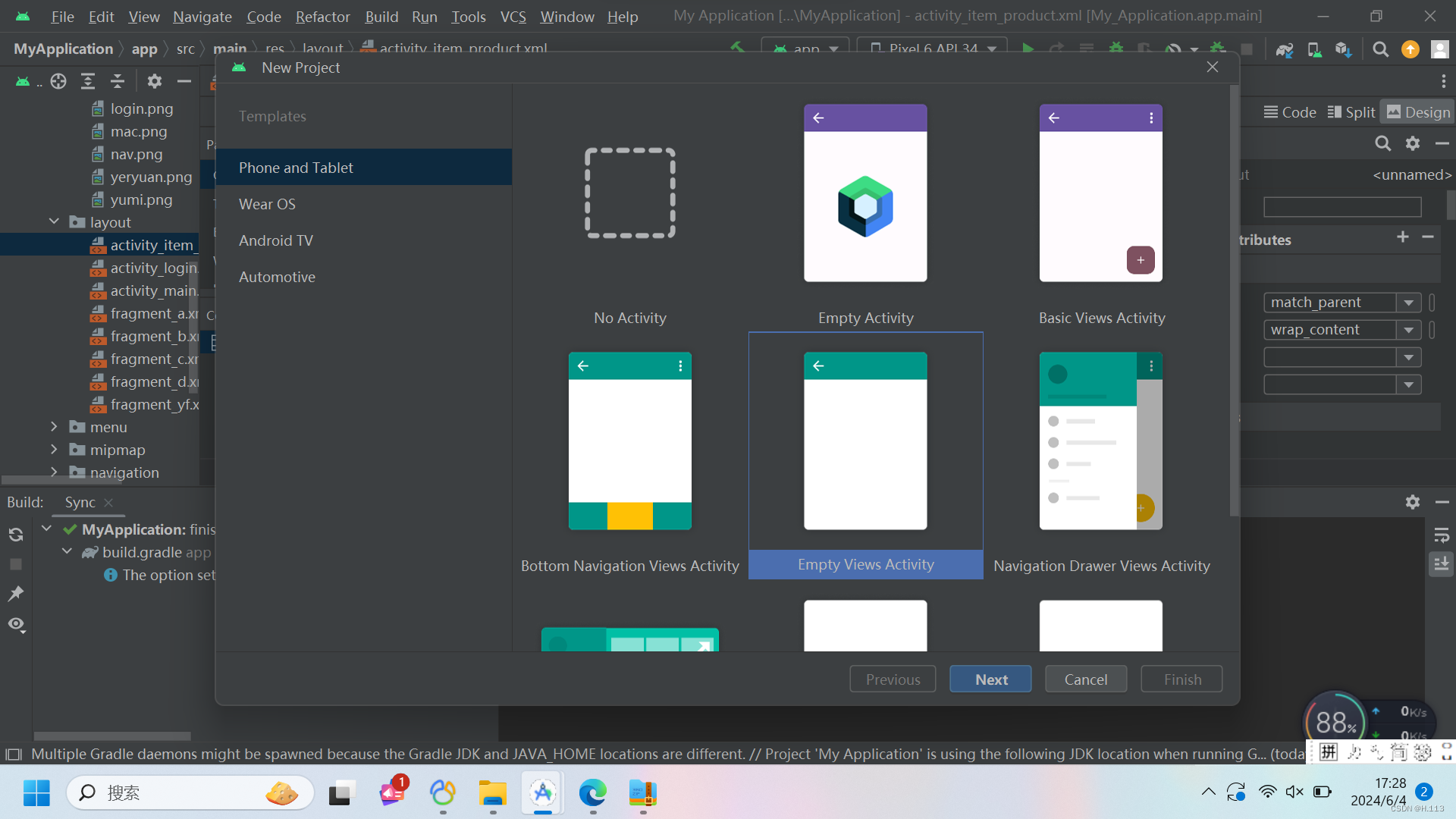Click the Cancel button
Viewport: 1456px width, 819px height.
coord(1085,679)
